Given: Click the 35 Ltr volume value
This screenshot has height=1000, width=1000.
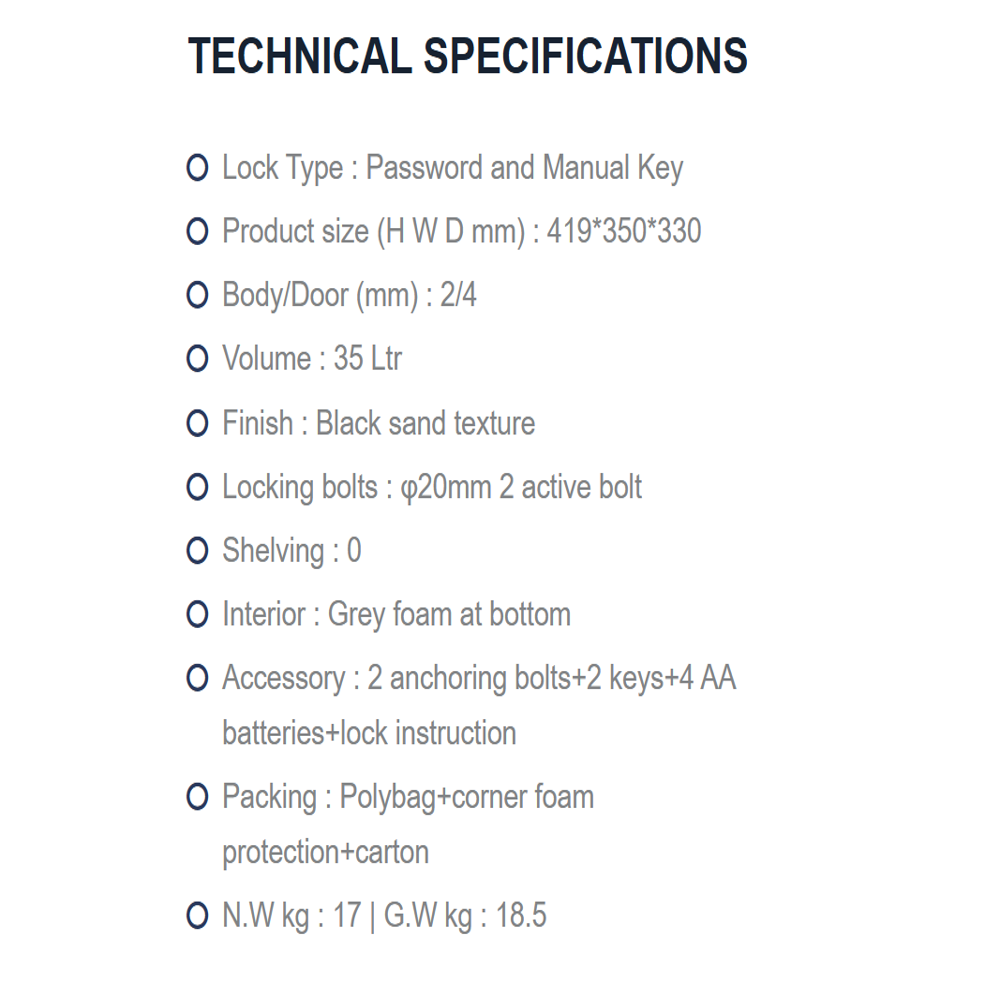Looking at the screenshot, I should [x=368, y=358].
